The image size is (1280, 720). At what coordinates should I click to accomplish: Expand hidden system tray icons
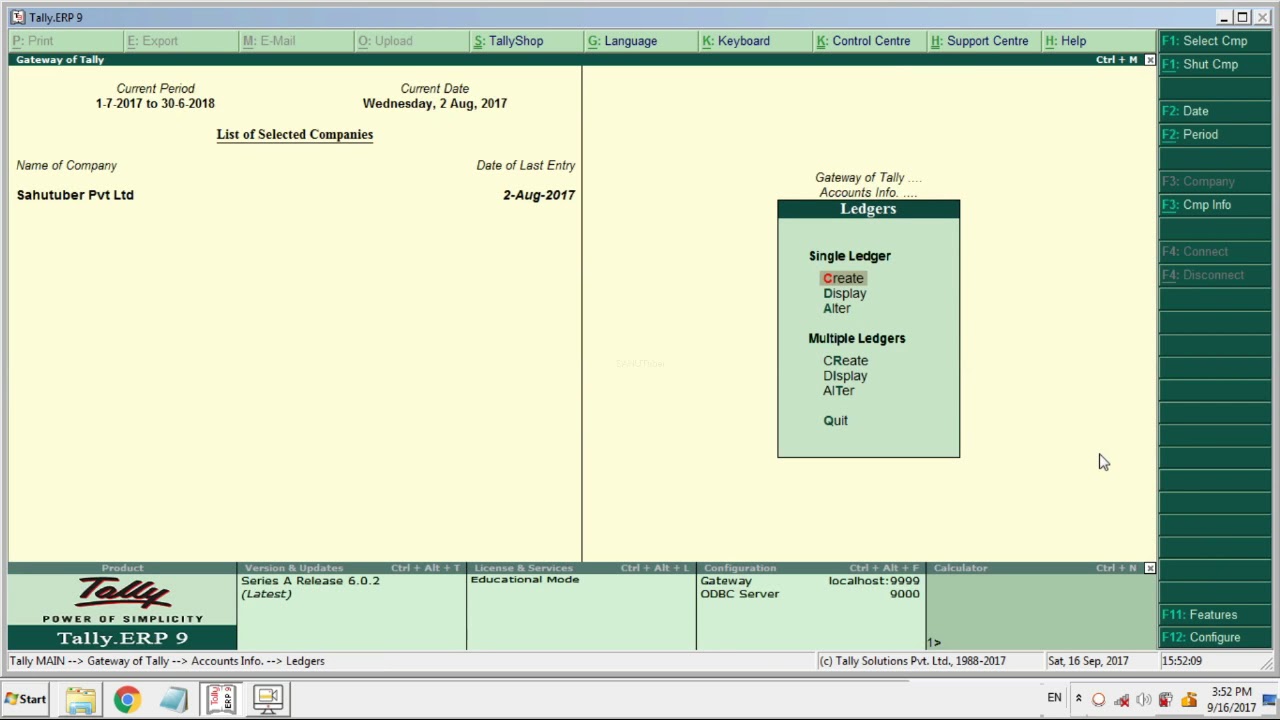(1078, 698)
